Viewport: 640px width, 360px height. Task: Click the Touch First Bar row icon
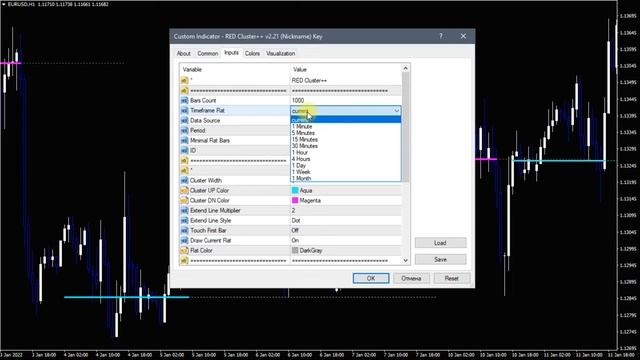184,231
